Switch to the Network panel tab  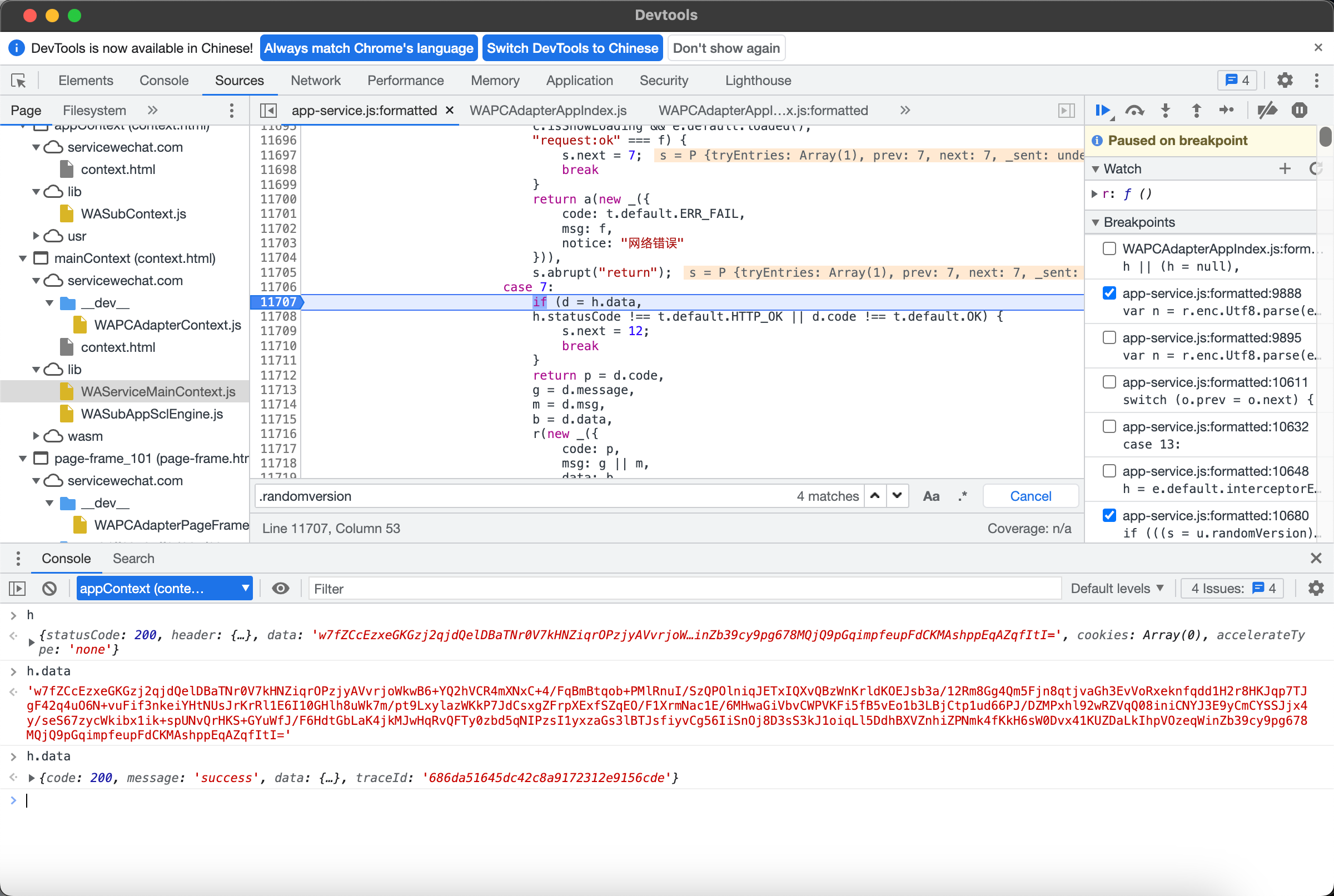315,81
